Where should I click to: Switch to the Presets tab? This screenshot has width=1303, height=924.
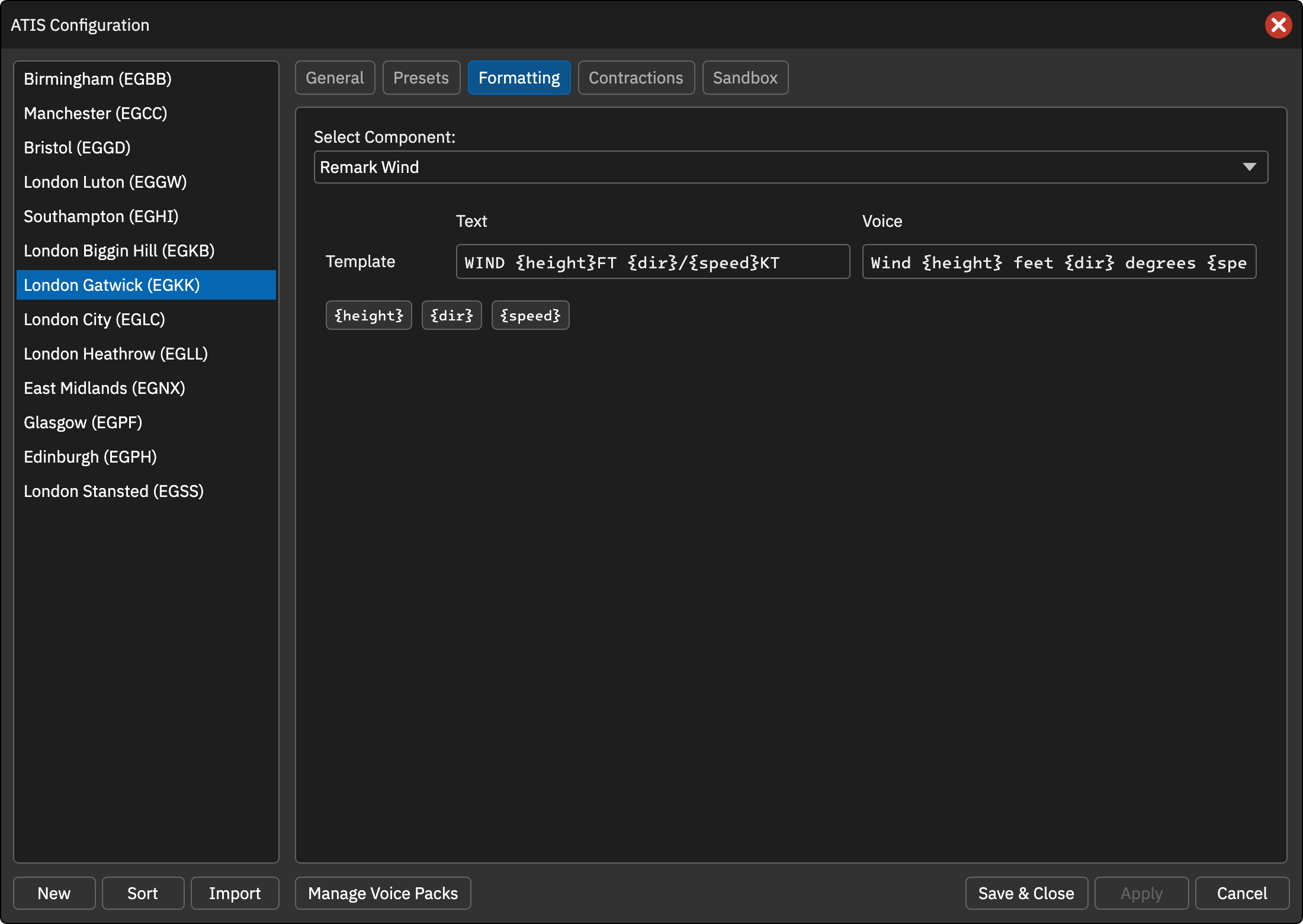421,78
